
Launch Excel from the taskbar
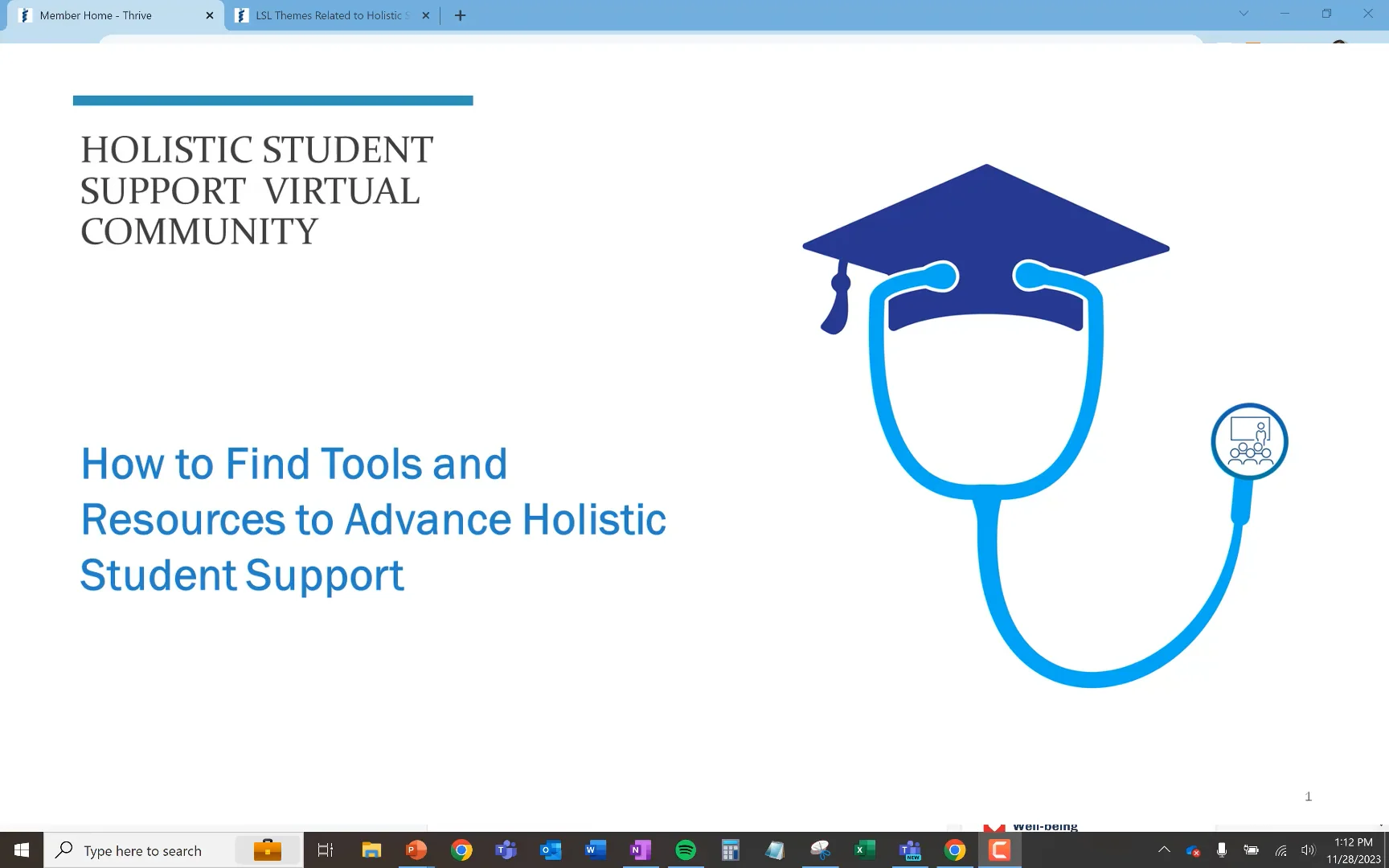click(x=864, y=850)
